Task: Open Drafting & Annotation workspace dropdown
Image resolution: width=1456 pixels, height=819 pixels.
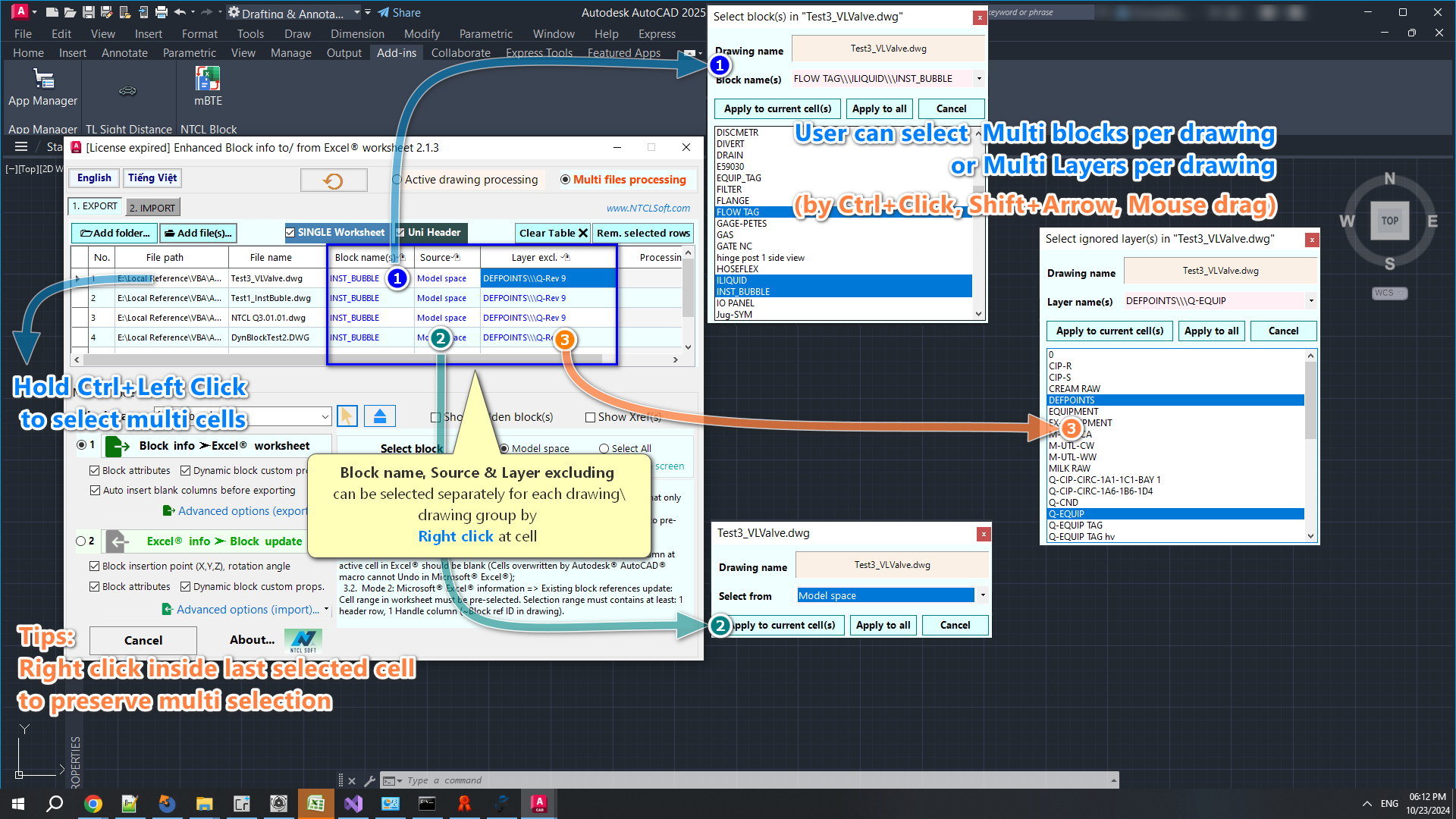Action: click(x=357, y=13)
